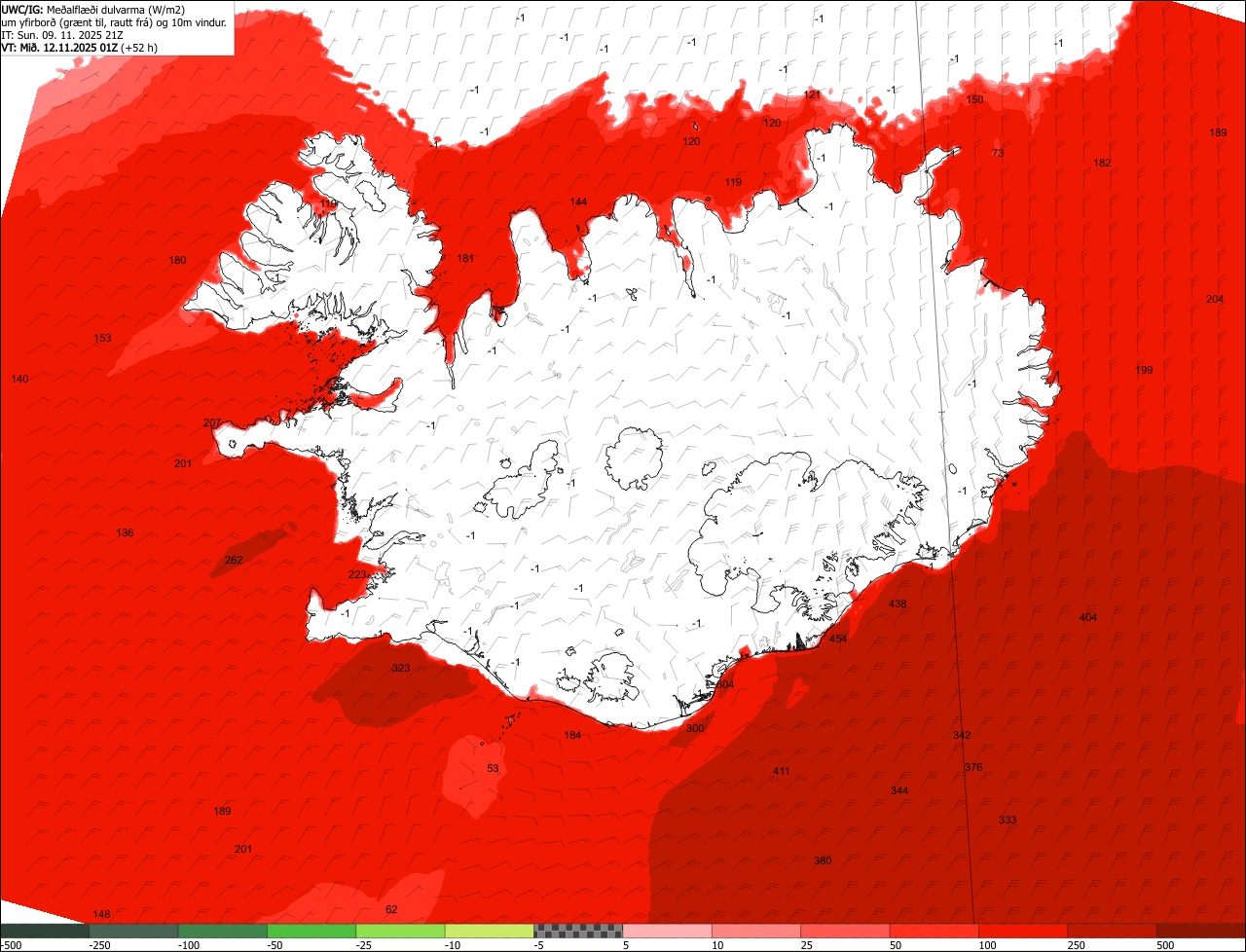
Task: Click the checkered -5 to 5 legend swatch
Action: click(578, 931)
